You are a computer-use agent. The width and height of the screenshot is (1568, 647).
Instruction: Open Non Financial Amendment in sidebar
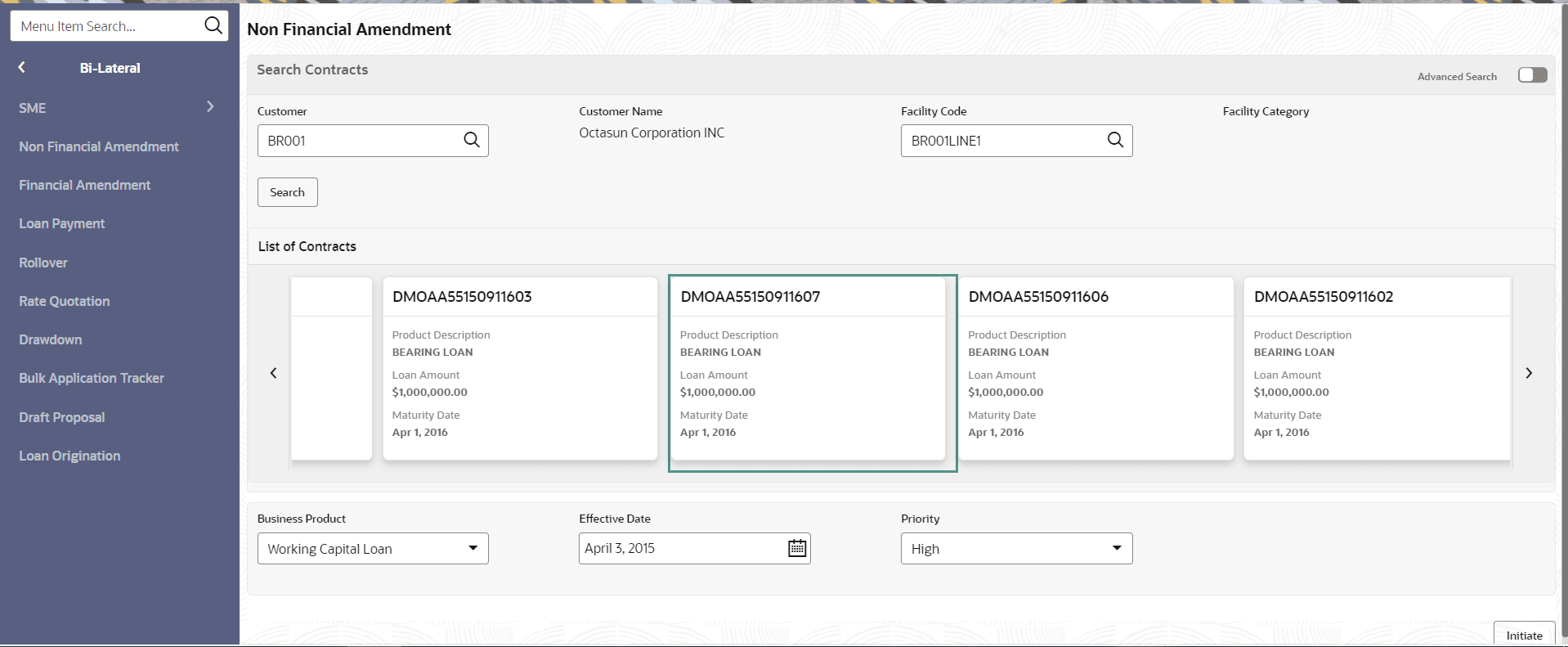(99, 146)
